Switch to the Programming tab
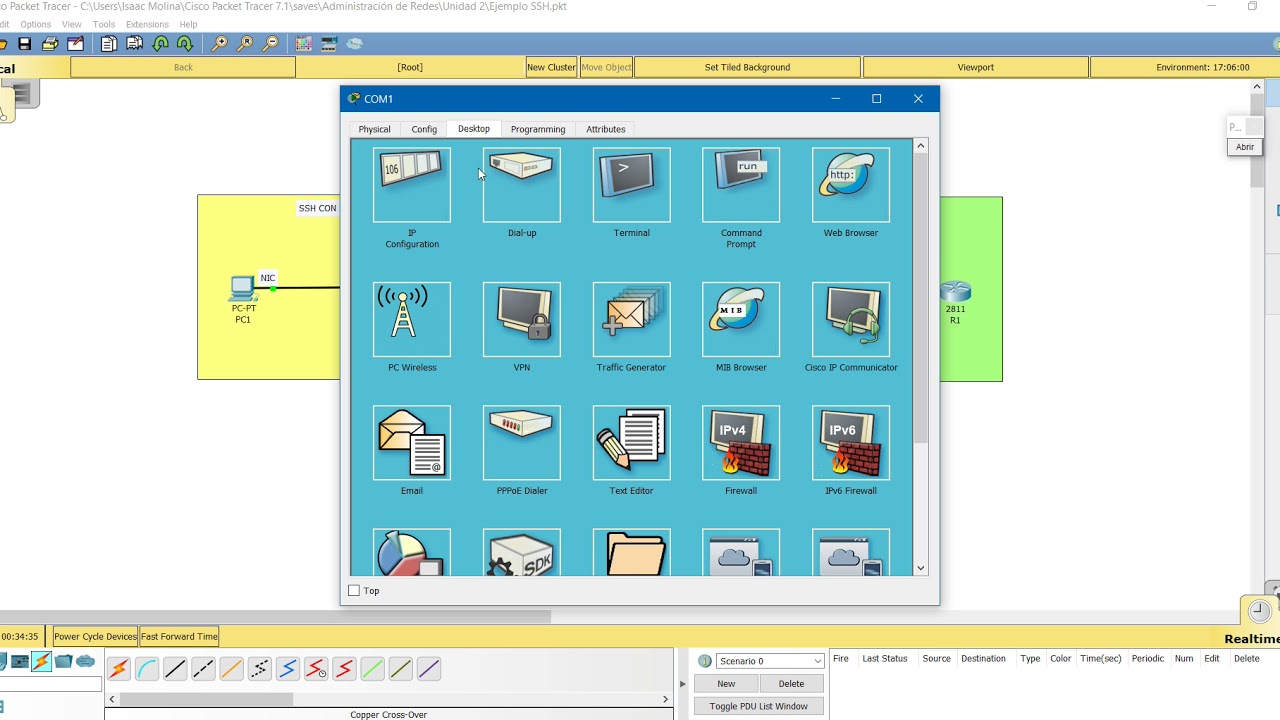This screenshot has width=1280, height=720. [x=538, y=129]
